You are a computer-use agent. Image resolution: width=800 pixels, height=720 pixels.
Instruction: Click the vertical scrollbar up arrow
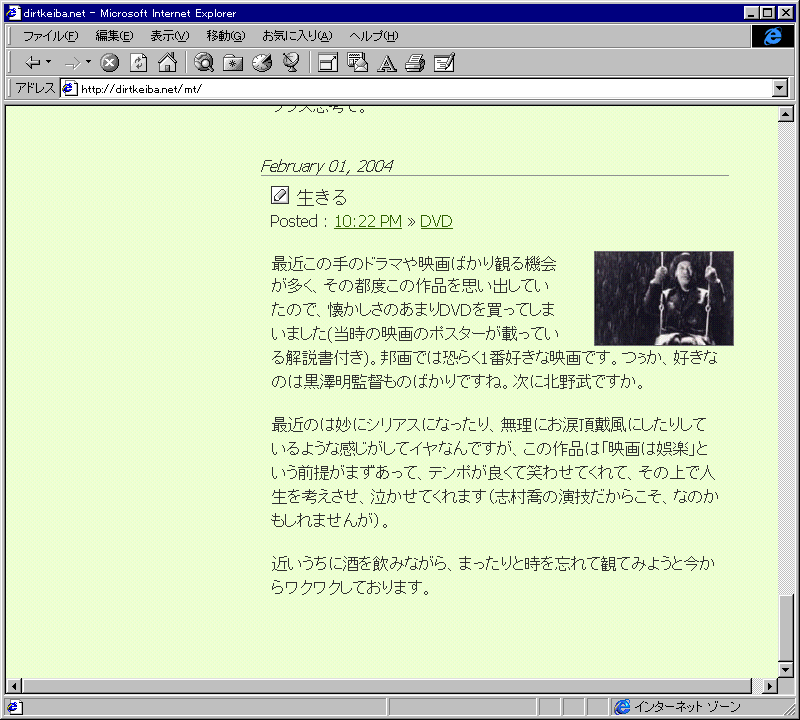click(x=786, y=114)
